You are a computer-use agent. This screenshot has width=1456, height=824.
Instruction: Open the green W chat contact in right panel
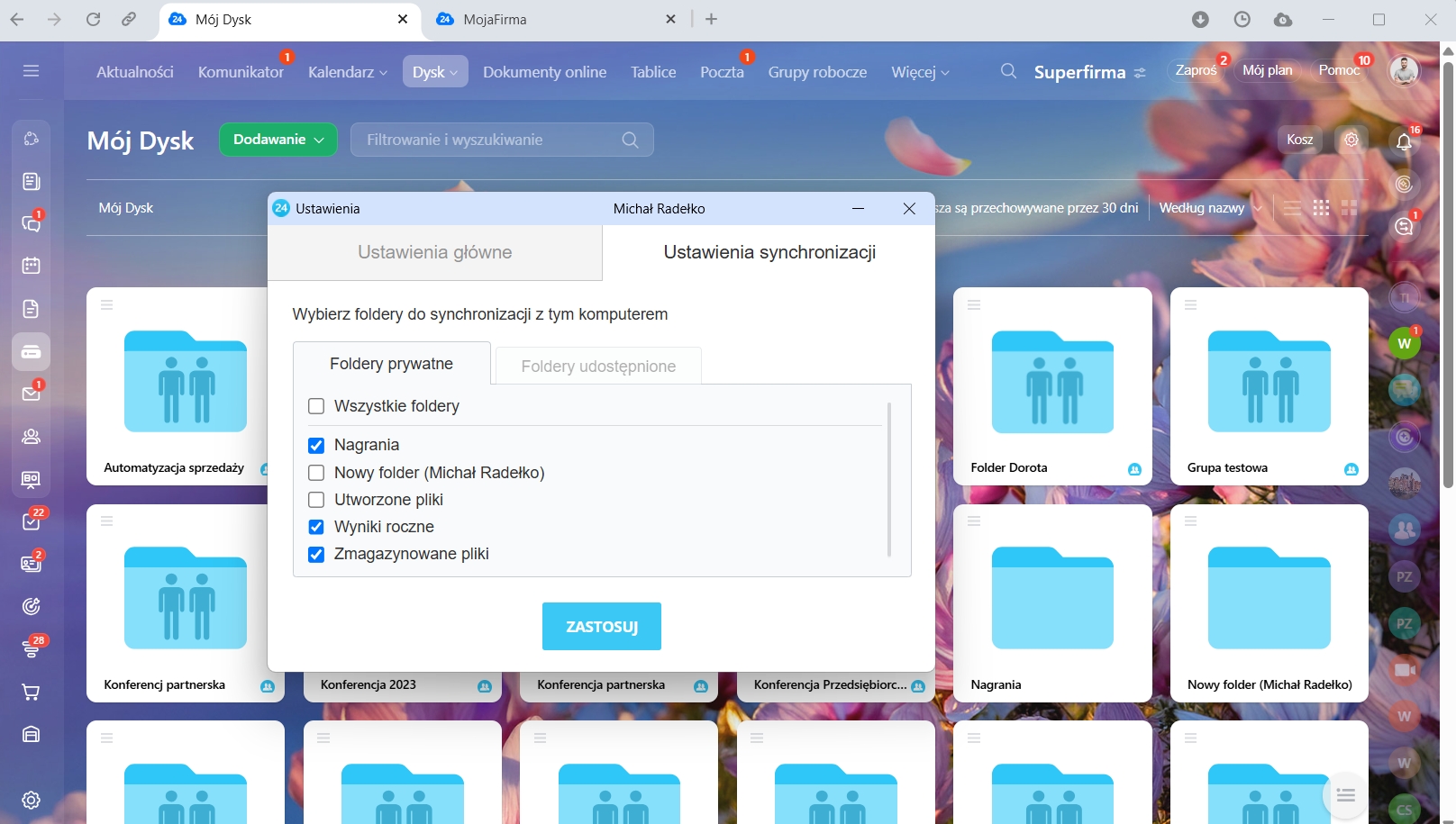tap(1404, 343)
